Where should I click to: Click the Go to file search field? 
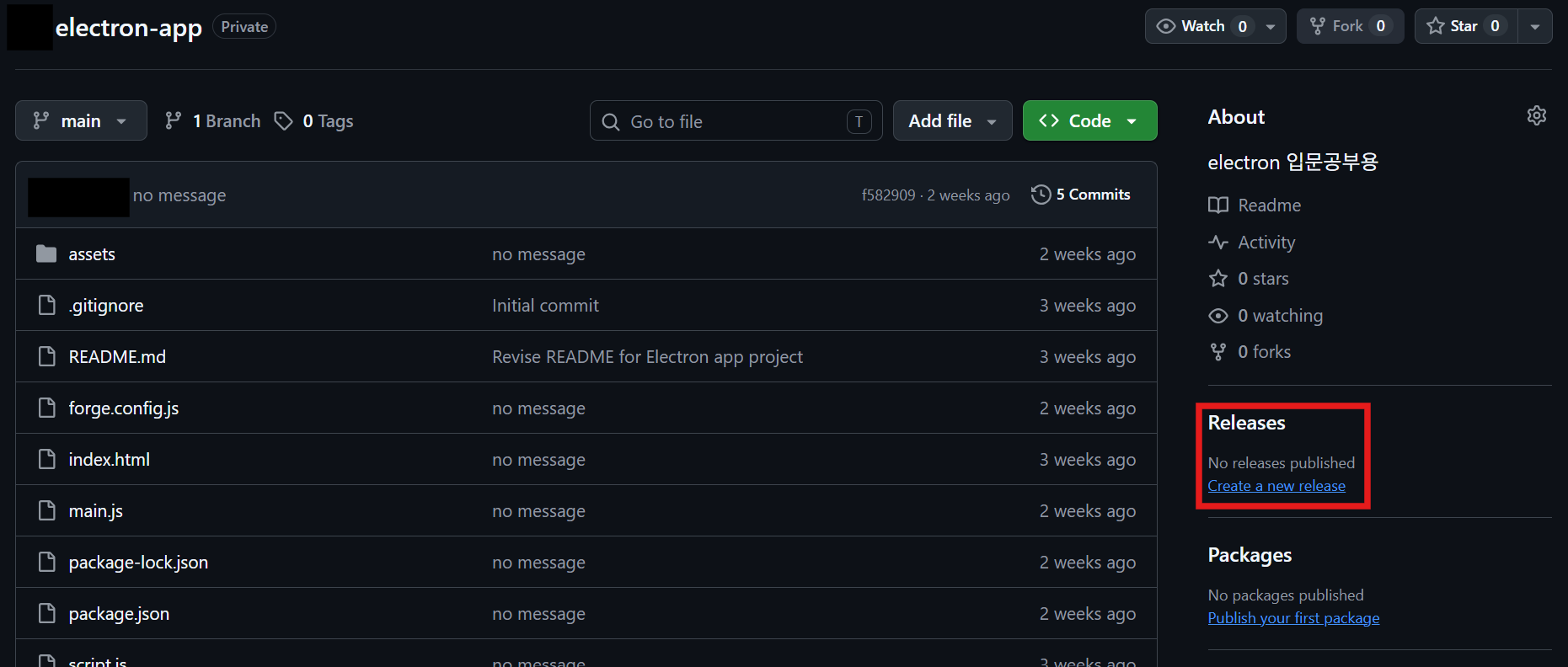point(736,120)
